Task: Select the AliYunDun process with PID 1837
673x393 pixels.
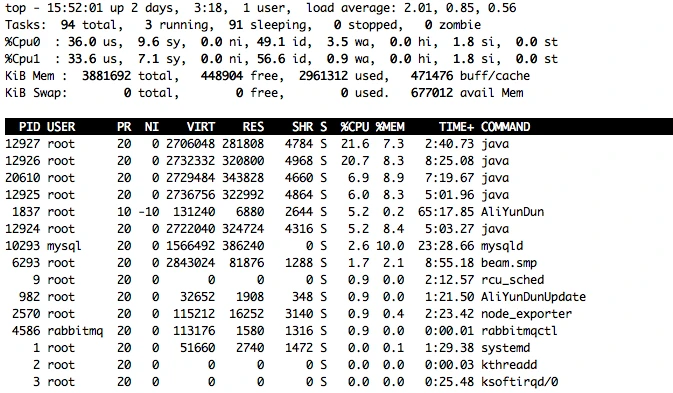Action: point(274,212)
